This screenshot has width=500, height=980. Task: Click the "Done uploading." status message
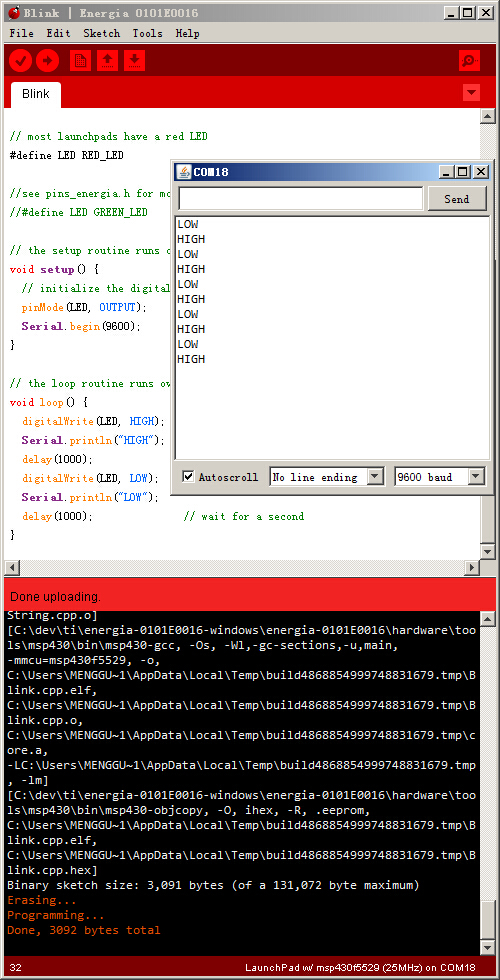click(x=55, y=596)
